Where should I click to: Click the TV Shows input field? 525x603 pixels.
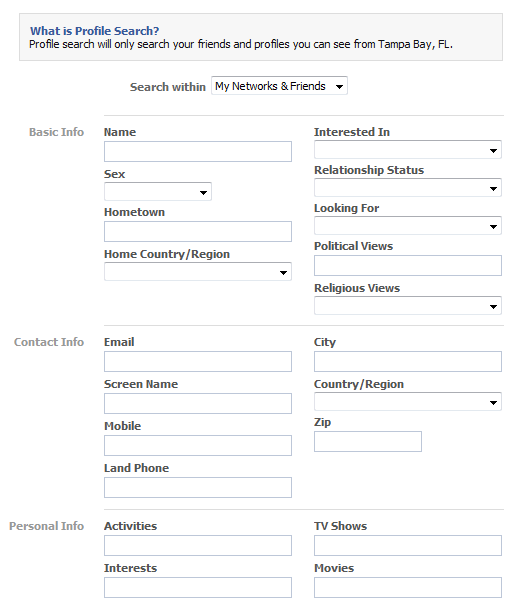point(408,545)
